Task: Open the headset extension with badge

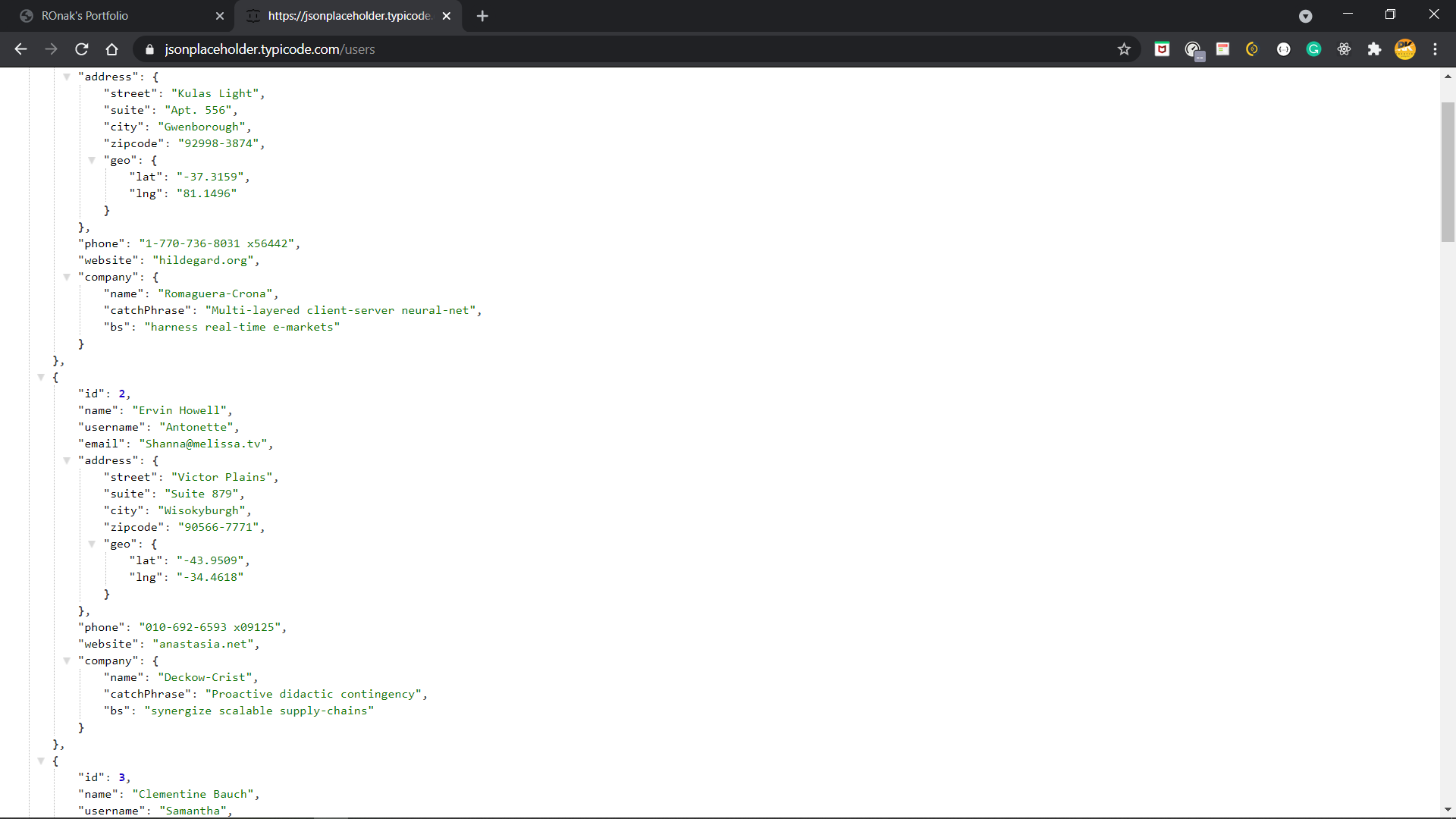Action: tap(1194, 51)
